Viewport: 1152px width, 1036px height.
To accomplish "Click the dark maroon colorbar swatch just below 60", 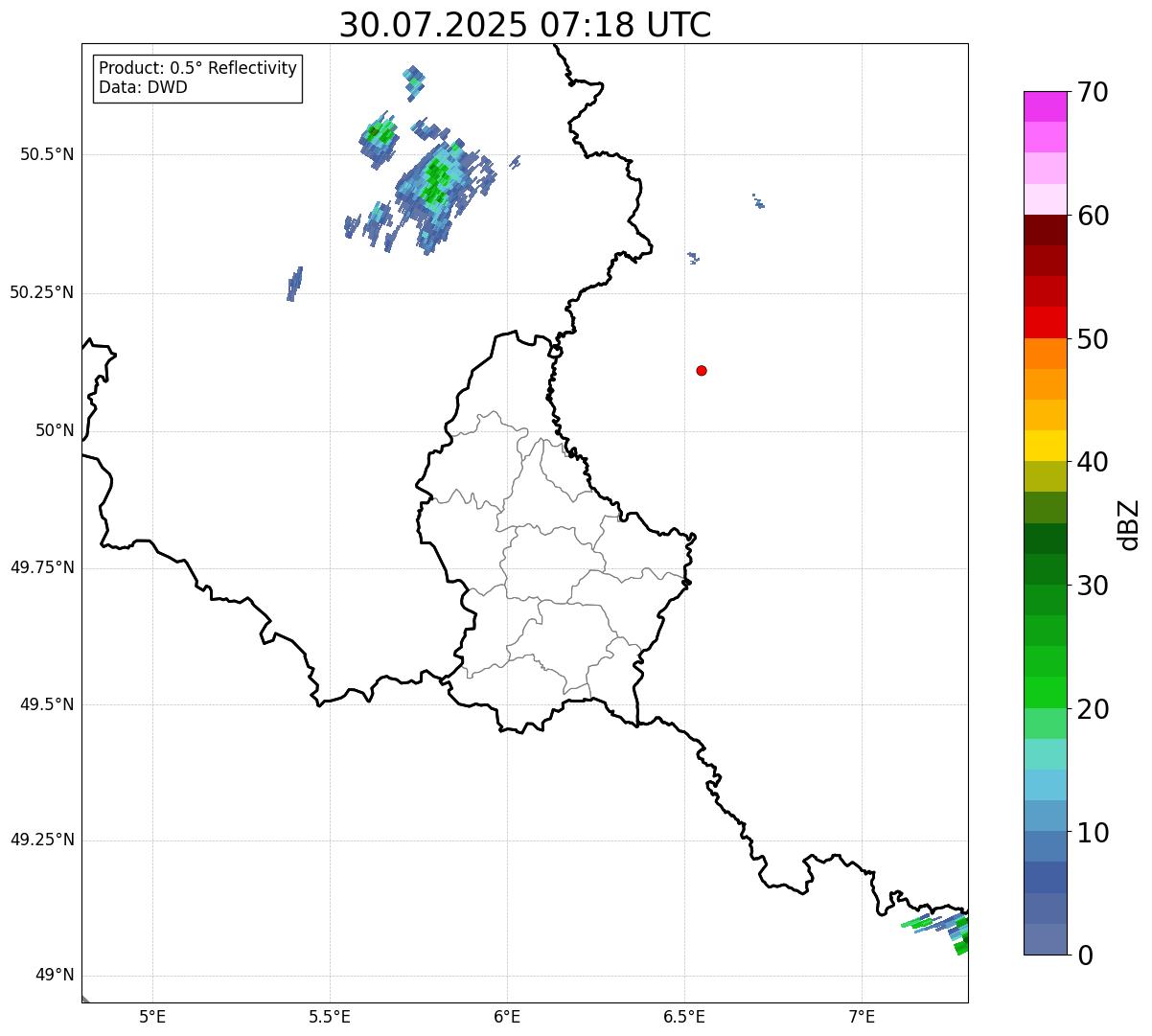I will coord(1046,230).
